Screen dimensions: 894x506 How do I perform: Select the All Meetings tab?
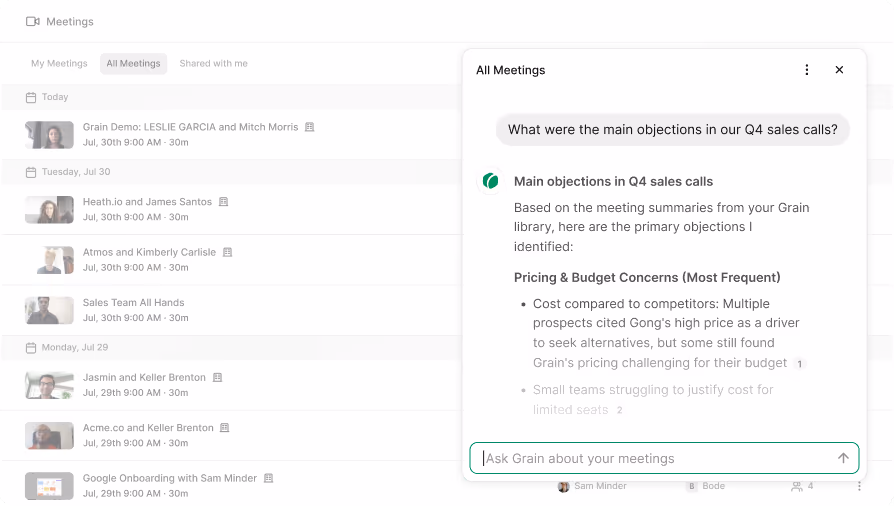(x=133, y=63)
